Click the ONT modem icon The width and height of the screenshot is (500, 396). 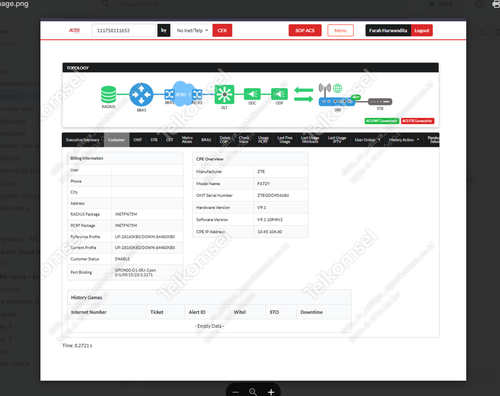click(x=337, y=101)
